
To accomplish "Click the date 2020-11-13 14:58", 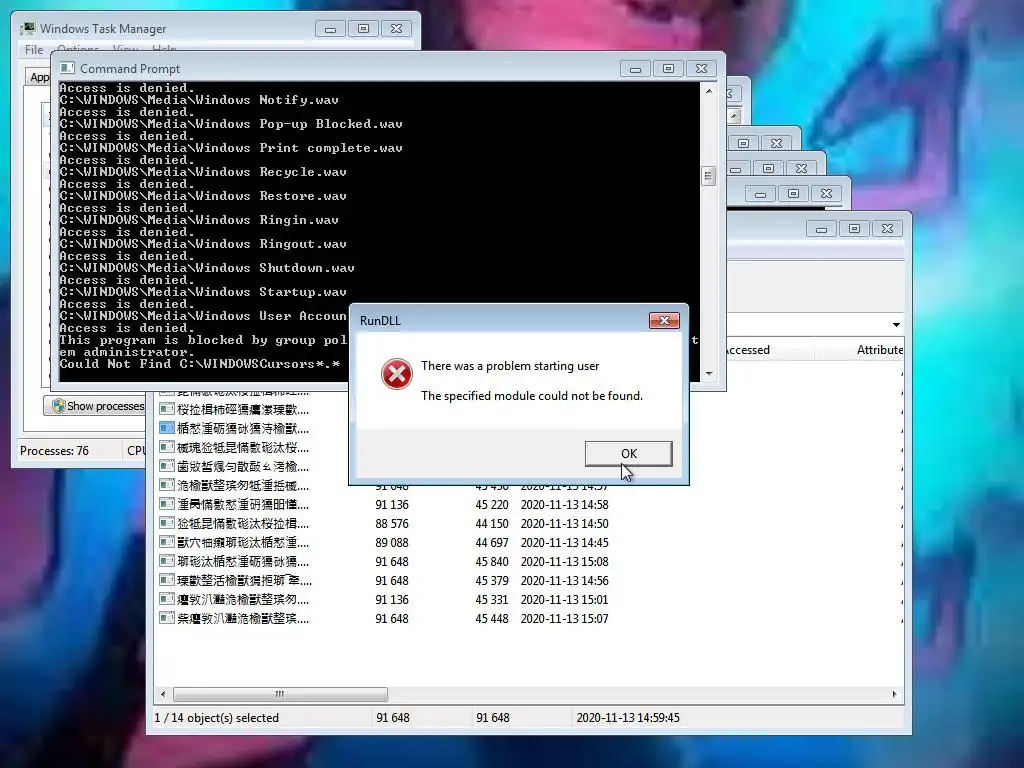I will (564, 505).
